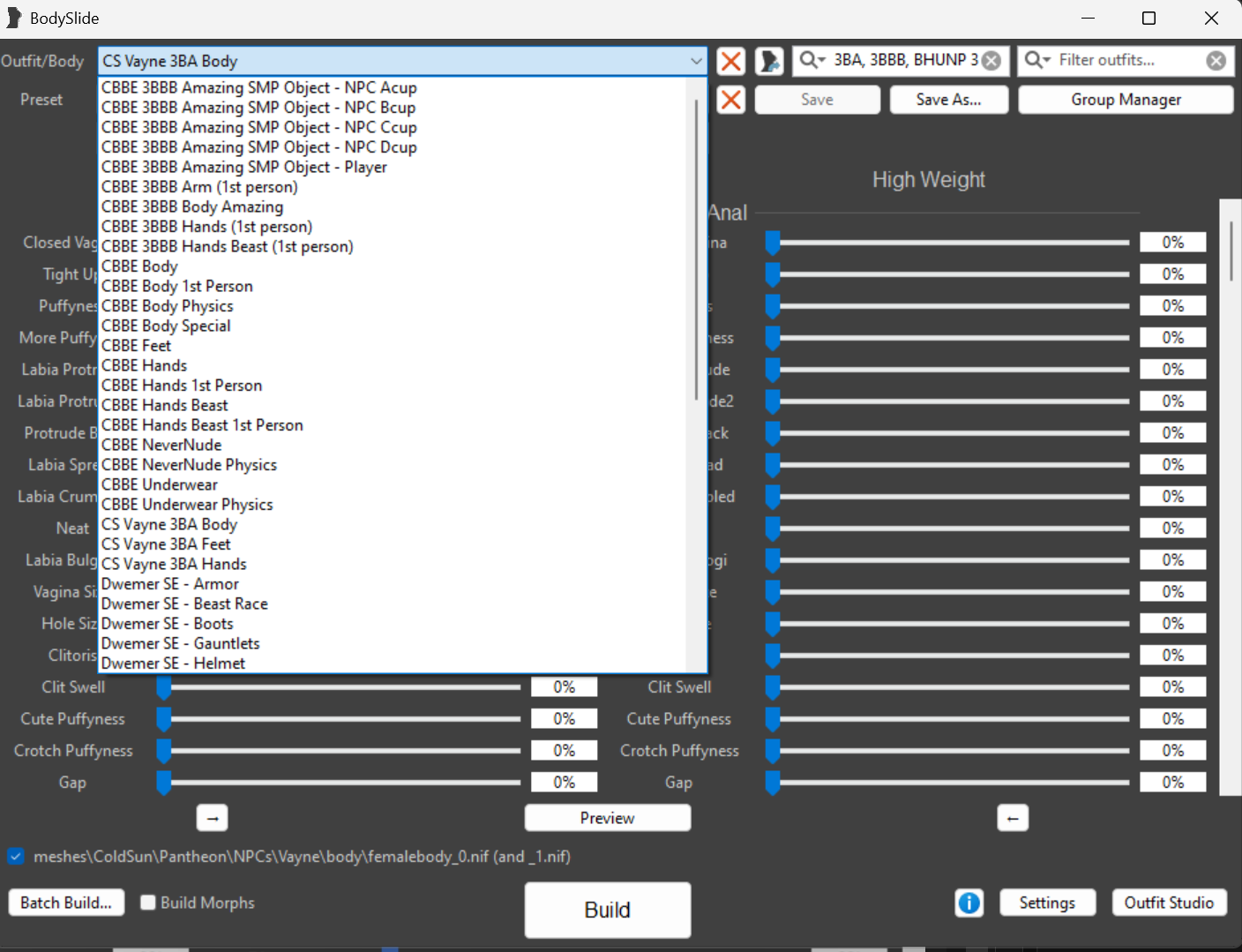Open the blue info About icon
This screenshot has width=1242, height=952.
pyautogui.click(x=969, y=903)
